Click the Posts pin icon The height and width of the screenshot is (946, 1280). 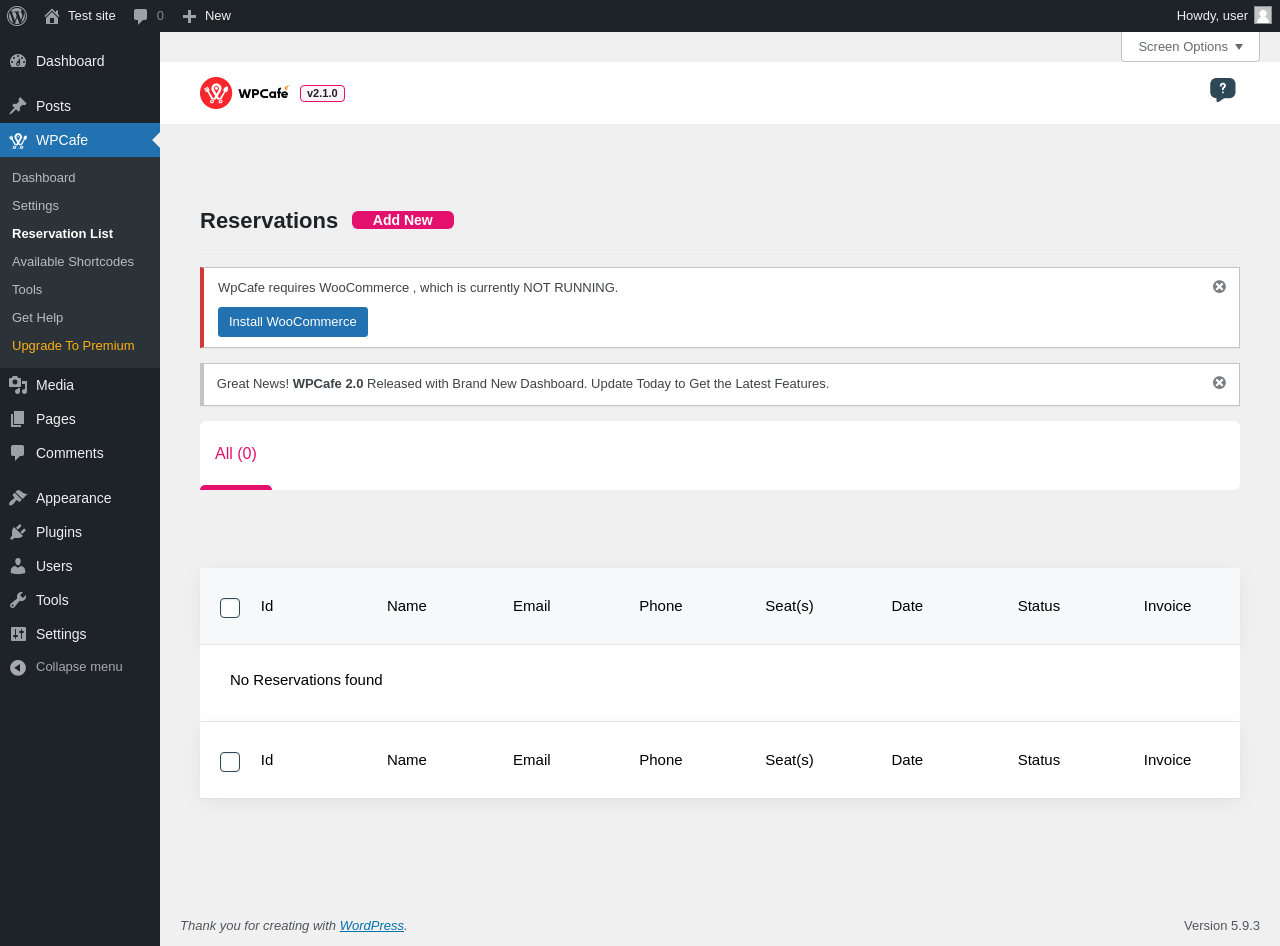click(18, 106)
